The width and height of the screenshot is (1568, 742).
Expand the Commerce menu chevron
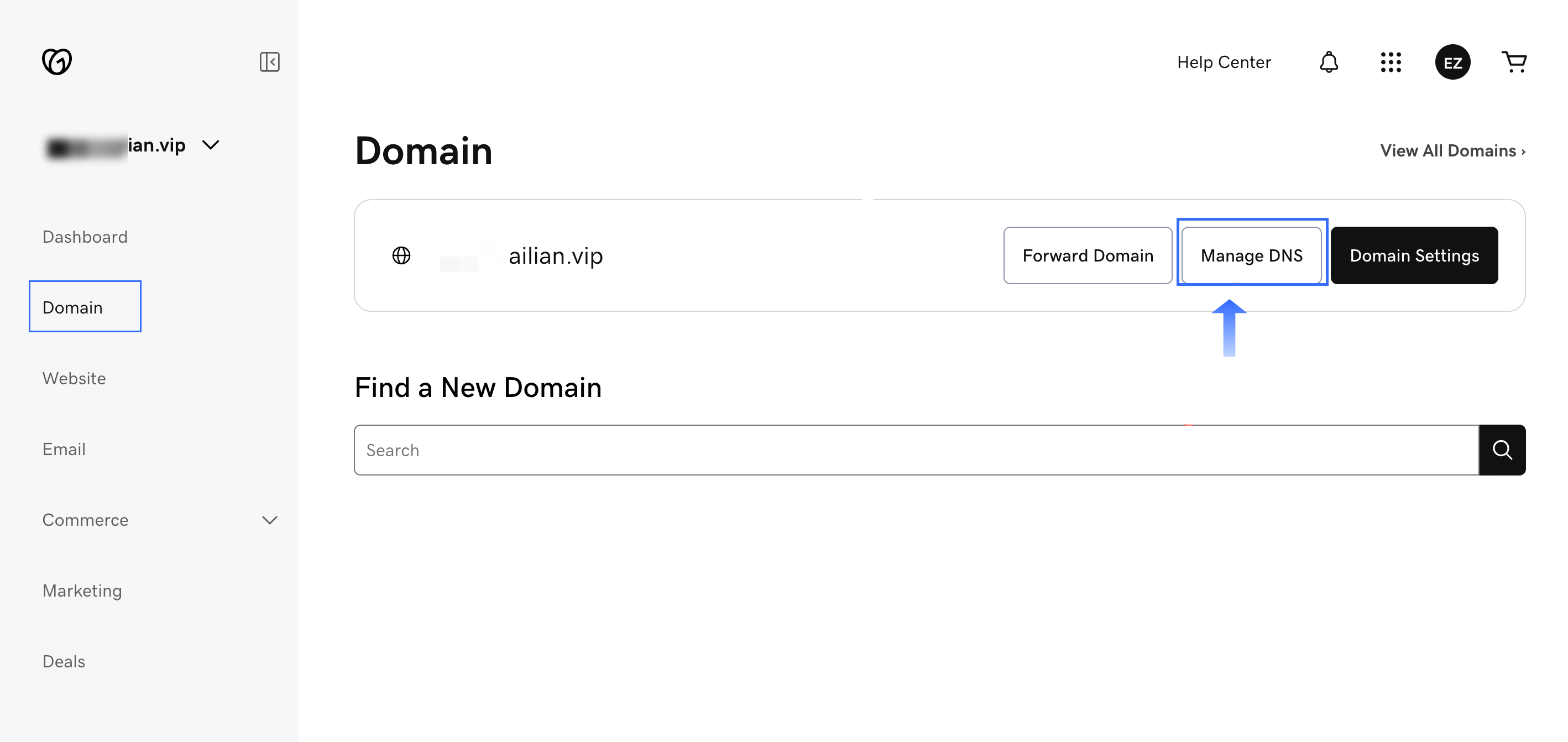pyautogui.click(x=269, y=520)
